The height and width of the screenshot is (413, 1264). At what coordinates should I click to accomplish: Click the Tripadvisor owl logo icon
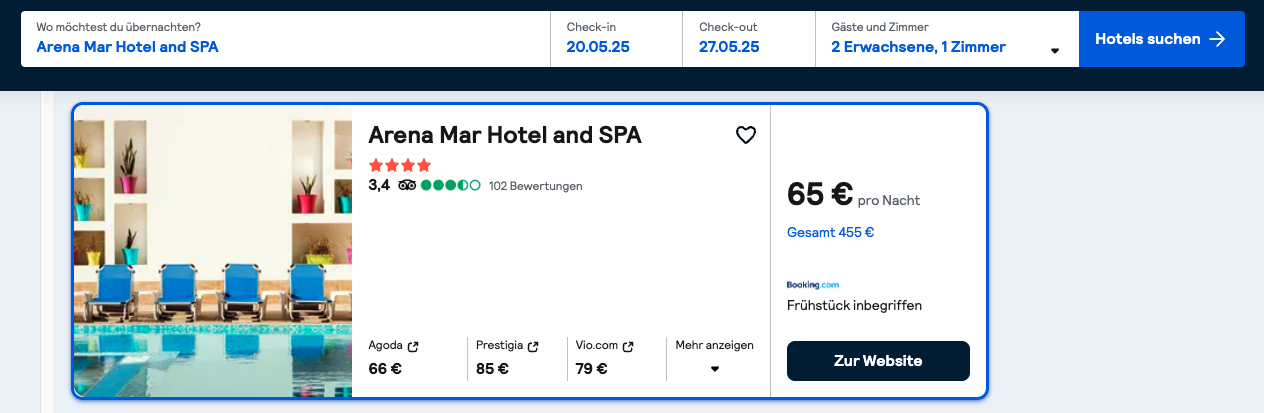coord(407,186)
